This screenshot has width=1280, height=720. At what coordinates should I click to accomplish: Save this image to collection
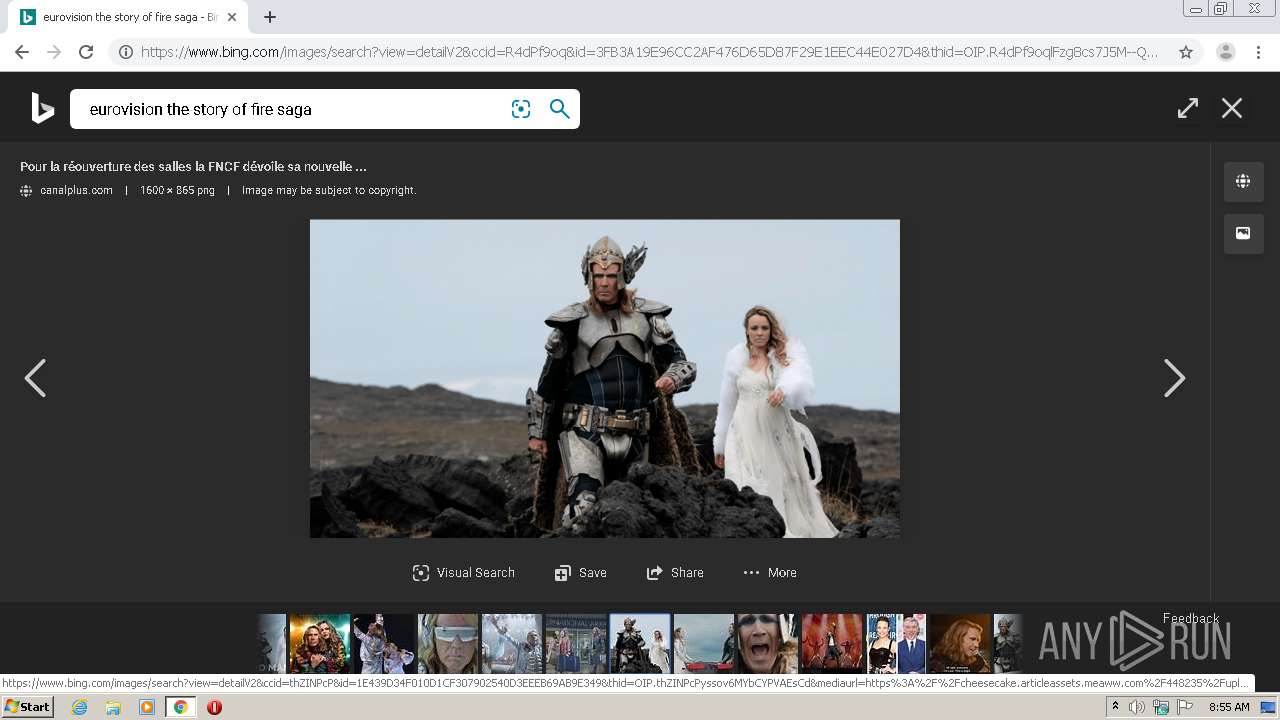581,573
